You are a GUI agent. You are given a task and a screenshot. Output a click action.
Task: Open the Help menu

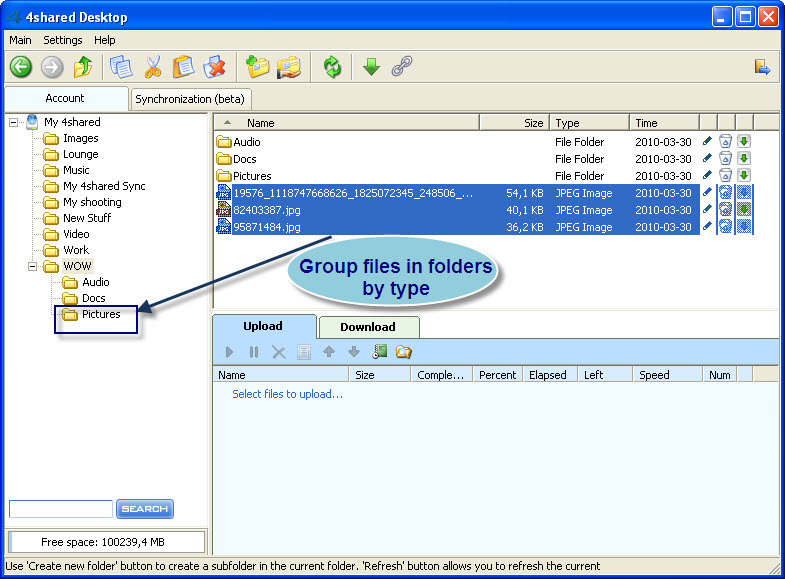105,40
